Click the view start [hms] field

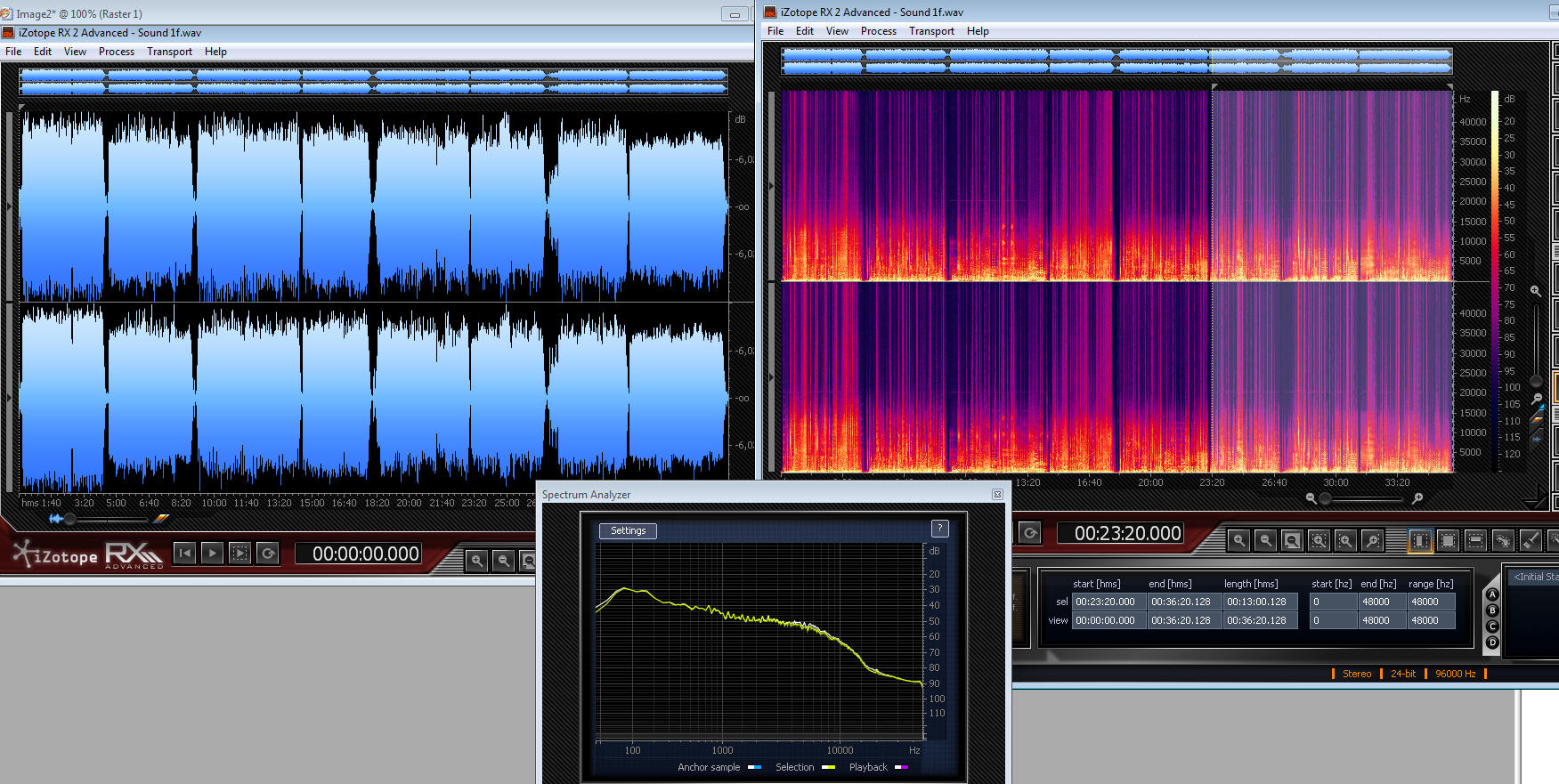(1109, 620)
